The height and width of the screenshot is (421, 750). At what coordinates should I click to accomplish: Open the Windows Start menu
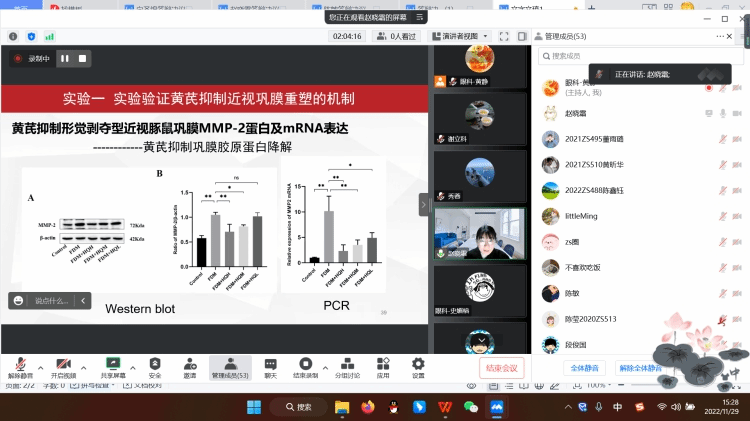(x=254, y=407)
